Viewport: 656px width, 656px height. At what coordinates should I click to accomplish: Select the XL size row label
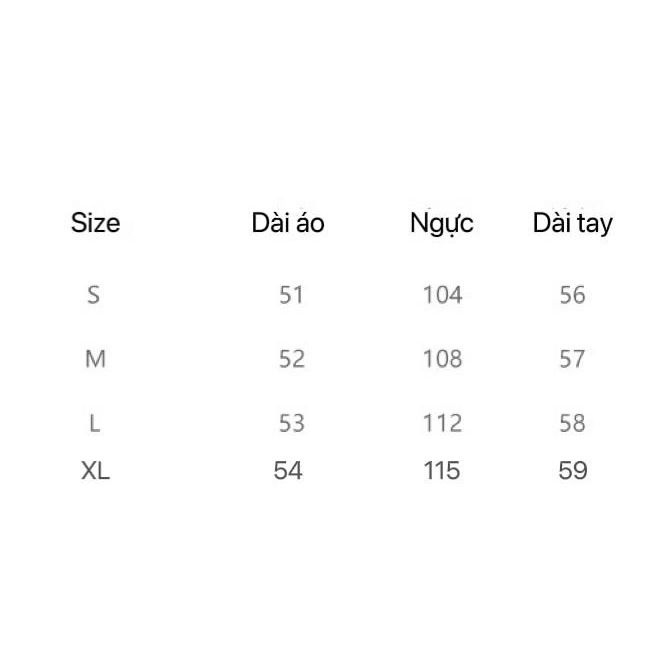click(x=95, y=470)
